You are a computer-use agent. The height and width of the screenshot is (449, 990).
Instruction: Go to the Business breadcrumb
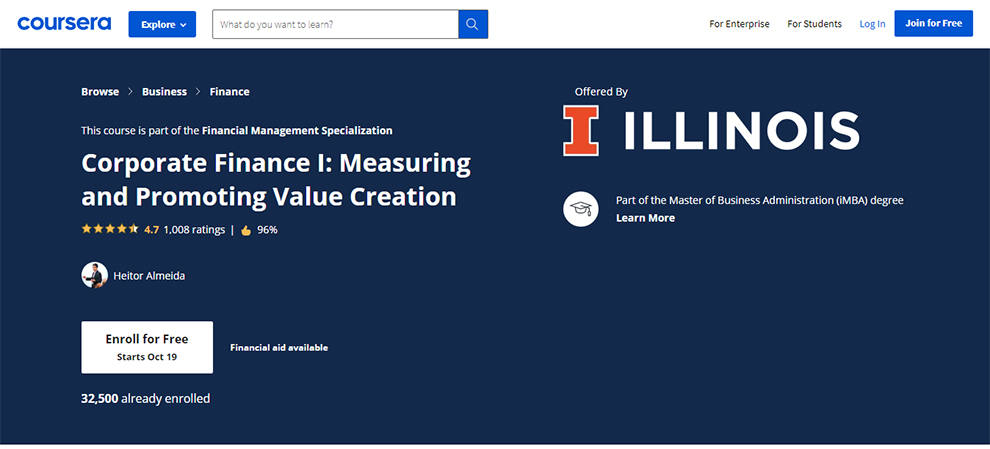(164, 92)
